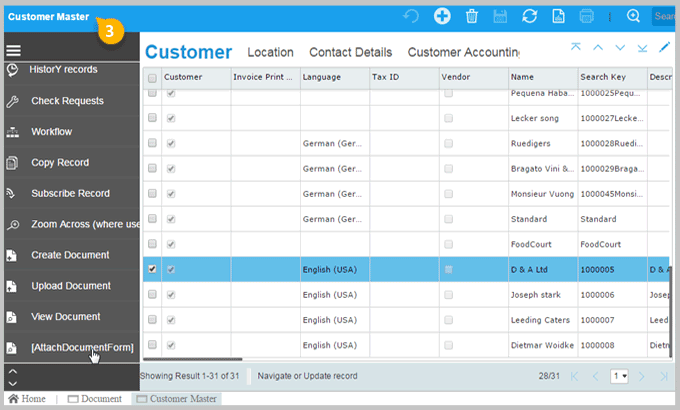The width and height of the screenshot is (680, 410).
Task: Open Check Requests in sidebar
Action: 67,101
